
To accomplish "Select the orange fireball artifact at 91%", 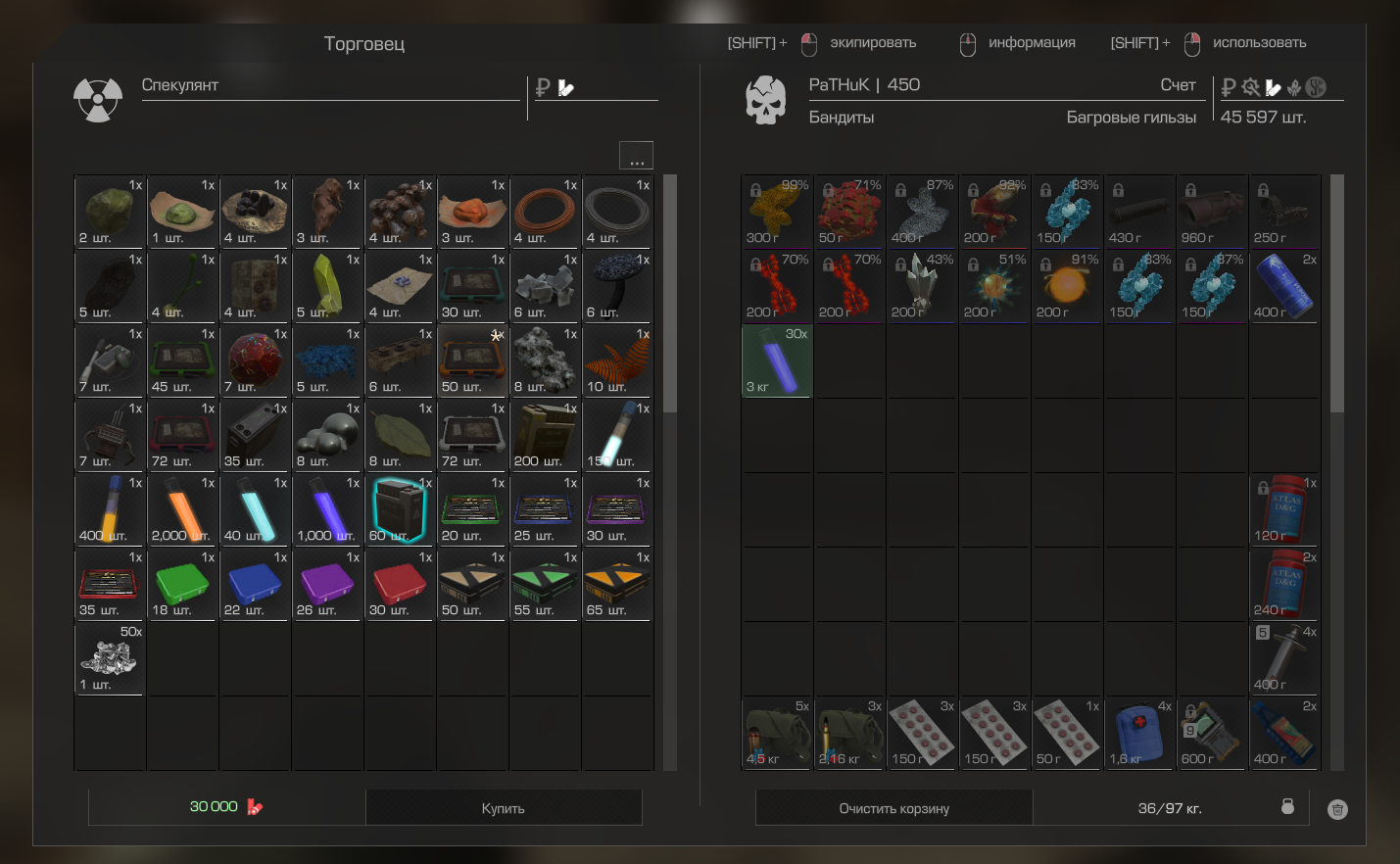I will click(1067, 286).
